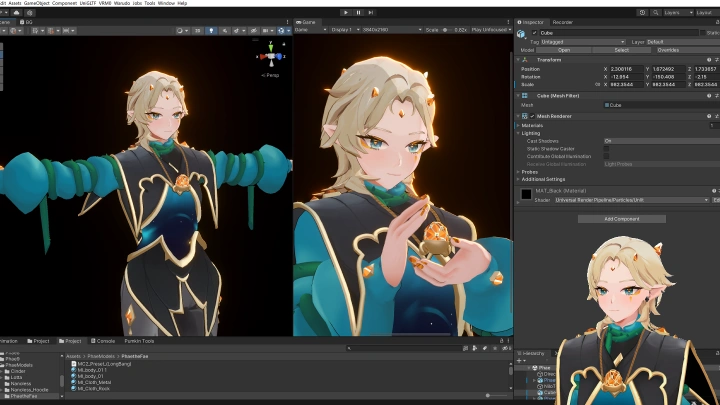Switch to the Pumkin Tools tab
Screen dimensions: 720x405
tap(139, 341)
